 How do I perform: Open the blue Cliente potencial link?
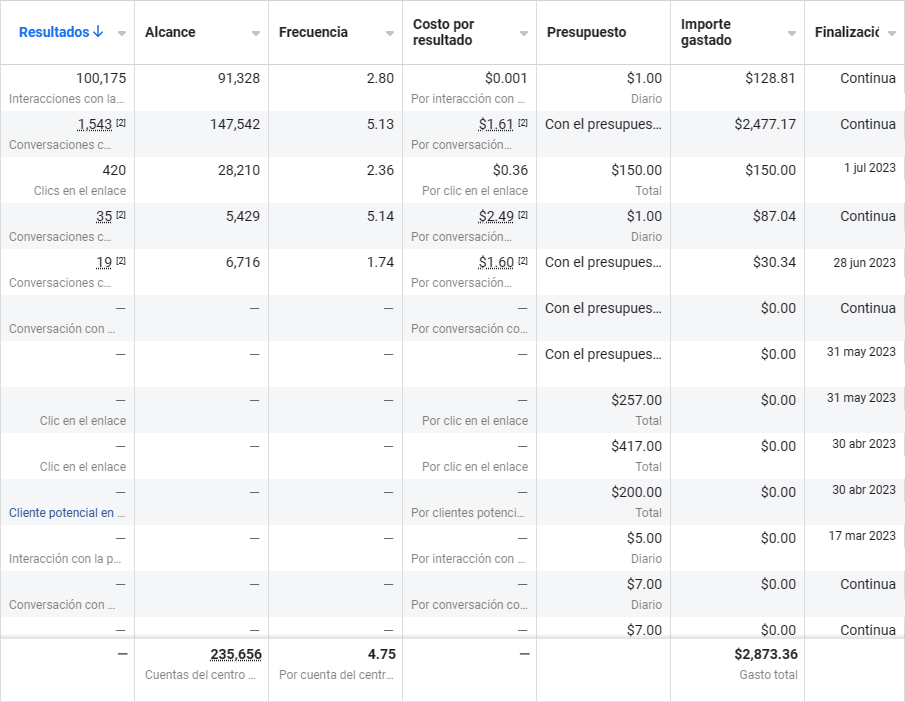67,513
